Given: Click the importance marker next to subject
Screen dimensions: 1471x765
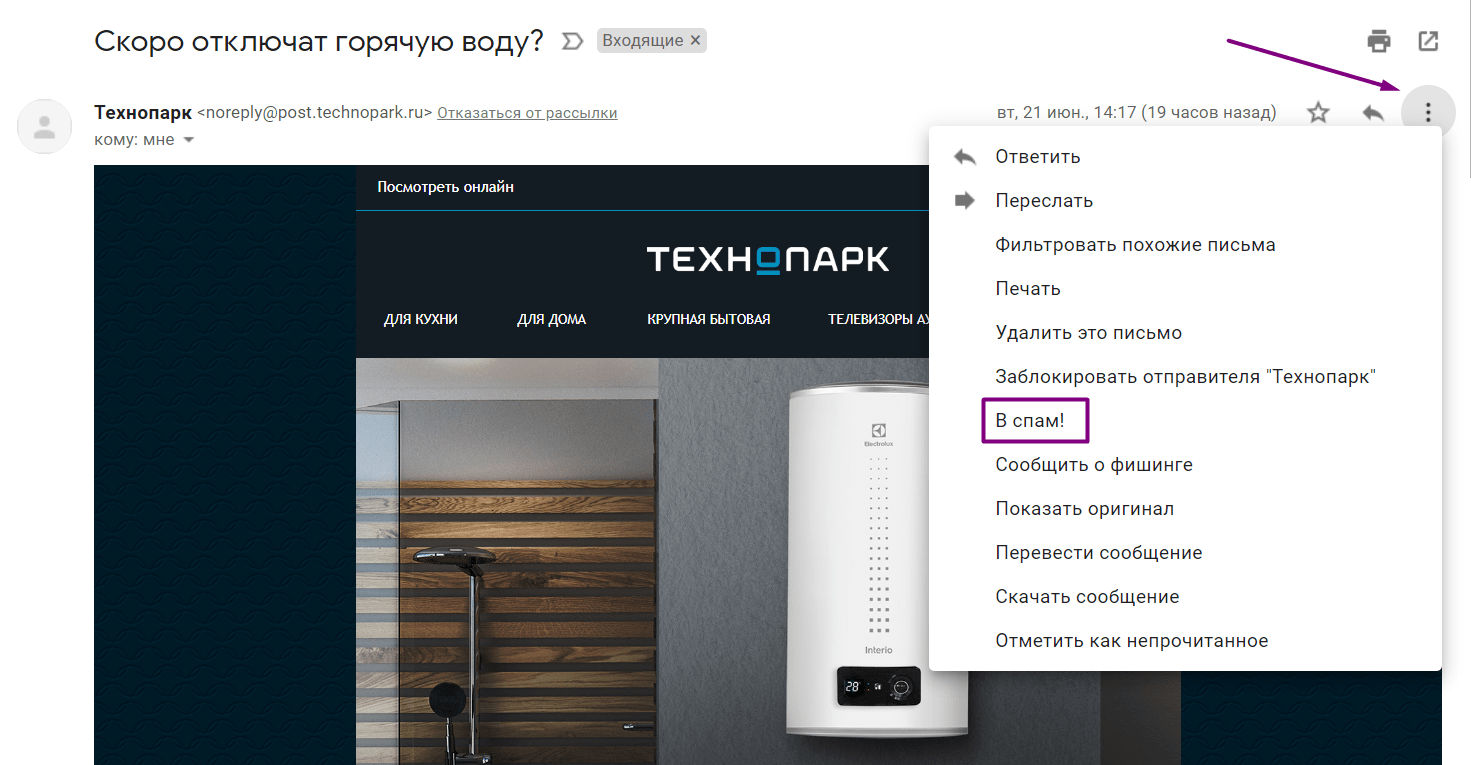Looking at the screenshot, I should point(571,41).
